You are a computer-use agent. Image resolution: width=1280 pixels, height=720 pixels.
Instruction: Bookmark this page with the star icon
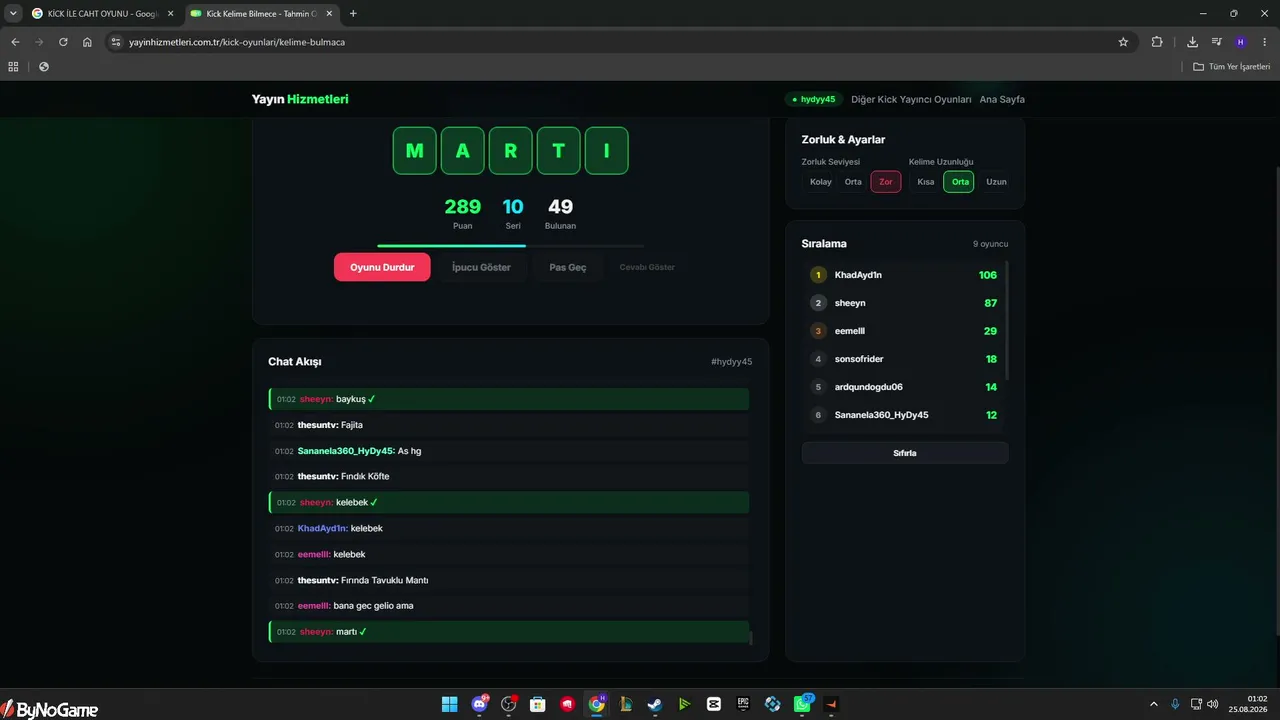[1123, 42]
